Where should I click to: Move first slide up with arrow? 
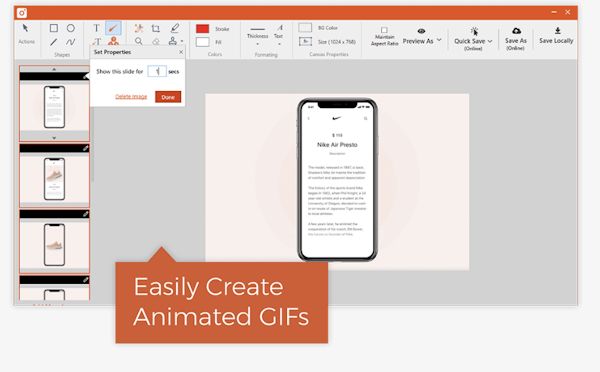pyautogui.click(x=54, y=69)
